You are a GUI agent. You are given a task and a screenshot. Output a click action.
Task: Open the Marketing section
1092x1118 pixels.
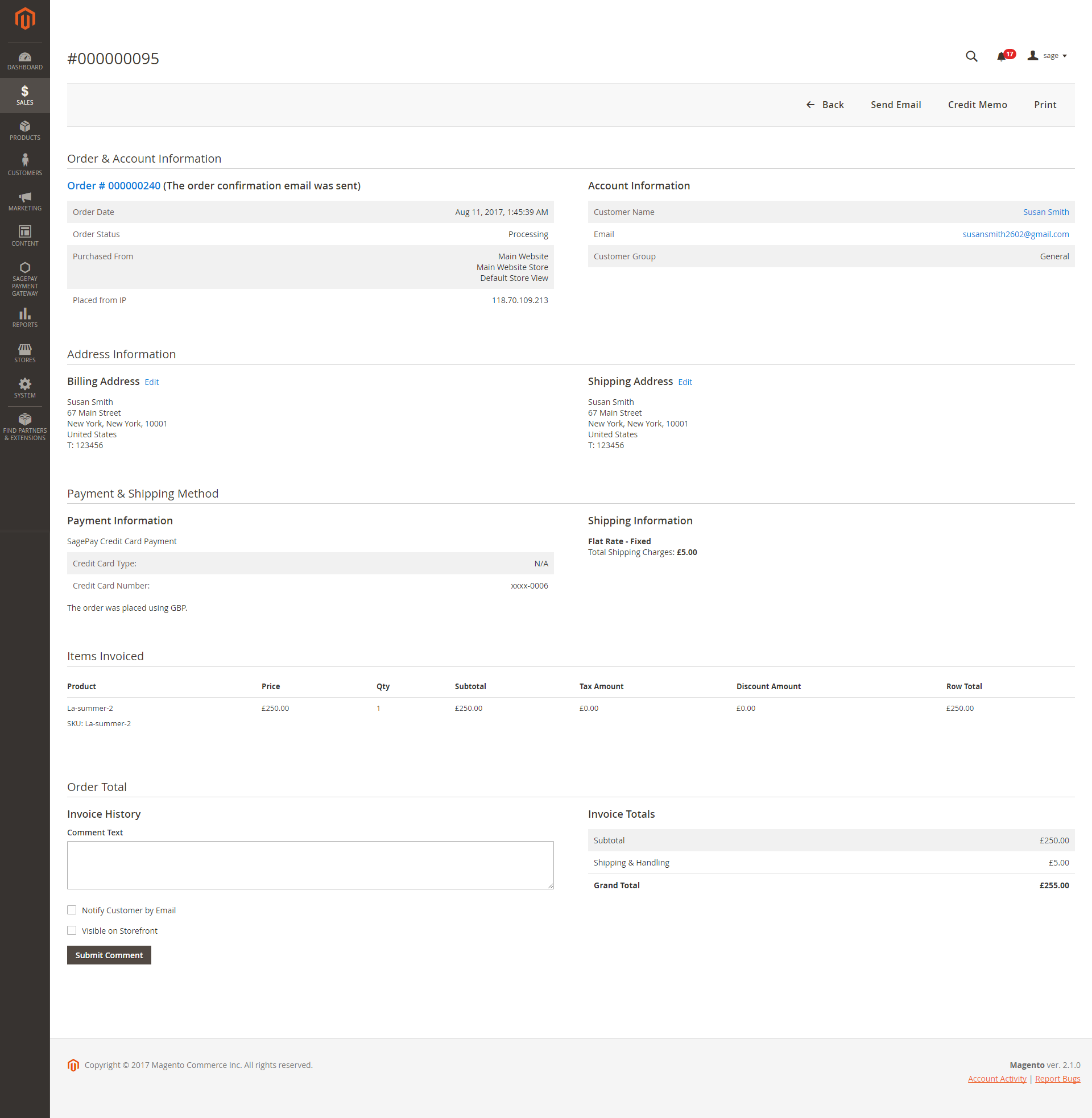(x=24, y=201)
